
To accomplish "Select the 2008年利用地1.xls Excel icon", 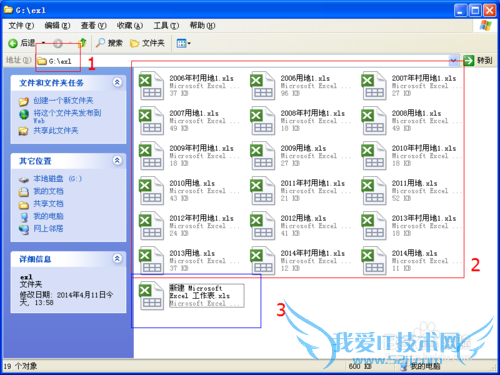I will pyautogui.click(x=263, y=121).
